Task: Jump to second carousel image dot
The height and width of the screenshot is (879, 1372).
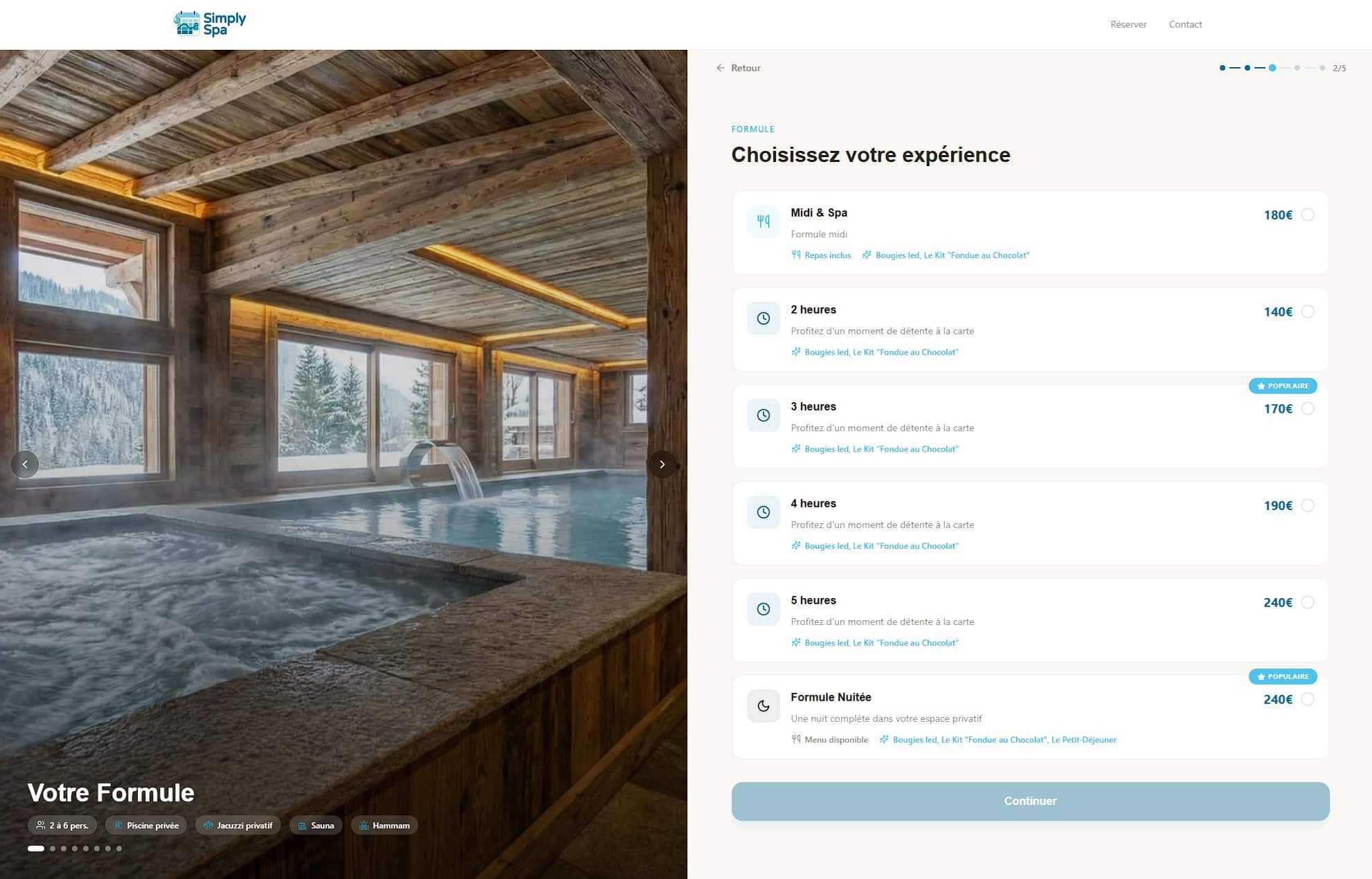Action: pos(53,849)
